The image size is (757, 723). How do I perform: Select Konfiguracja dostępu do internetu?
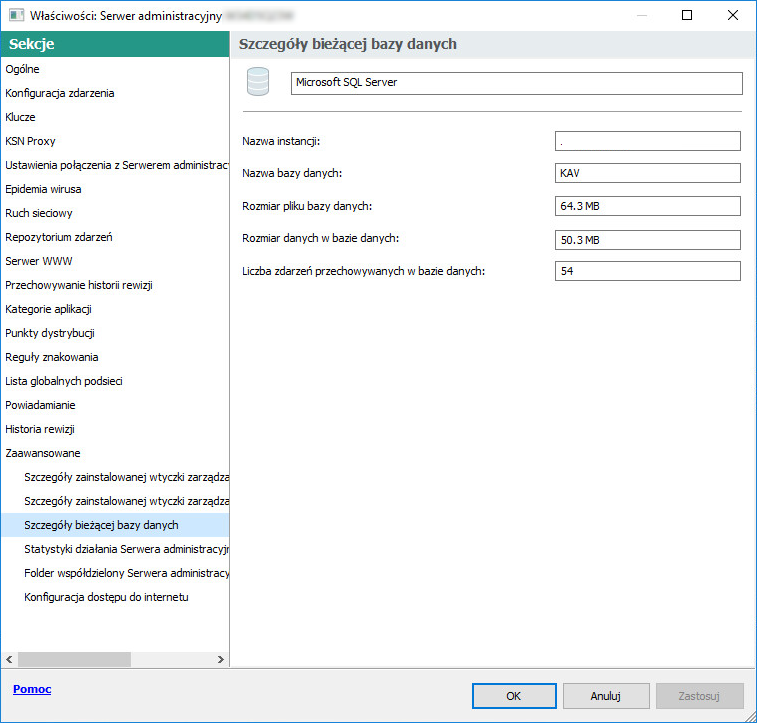(x=106, y=597)
